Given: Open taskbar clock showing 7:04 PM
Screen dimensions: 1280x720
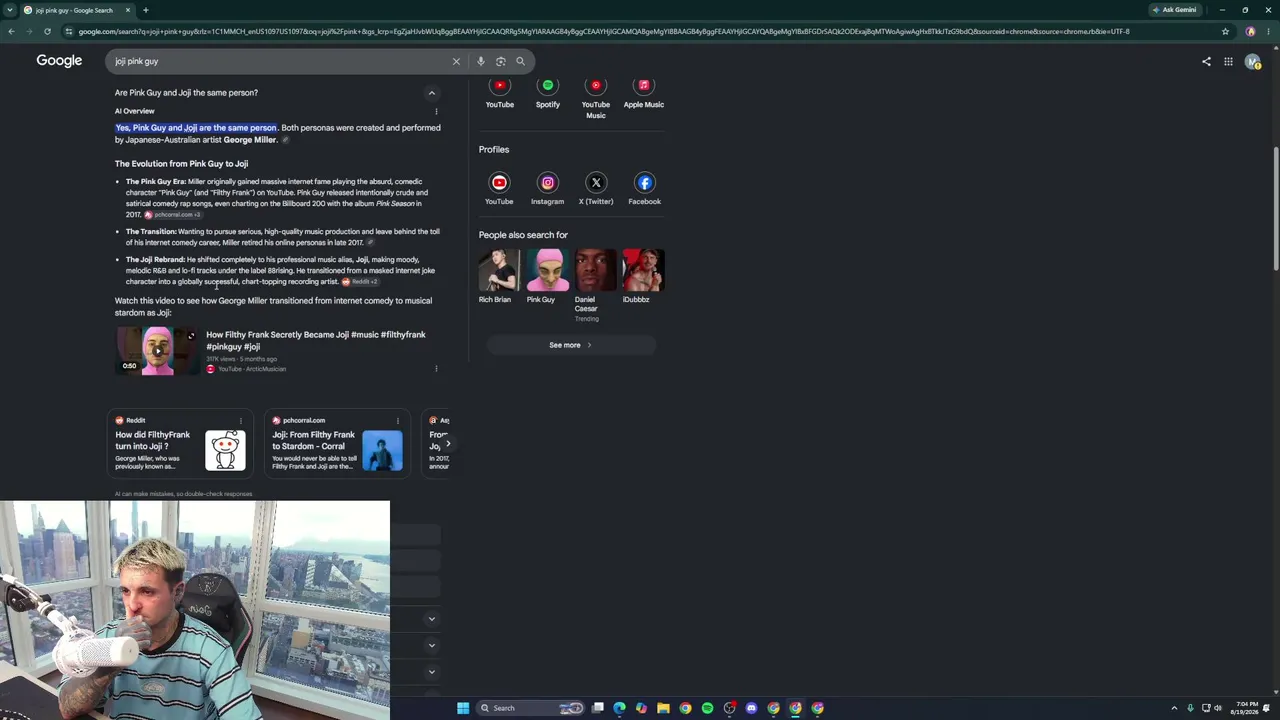Looking at the screenshot, I should pyautogui.click(x=1247, y=708).
